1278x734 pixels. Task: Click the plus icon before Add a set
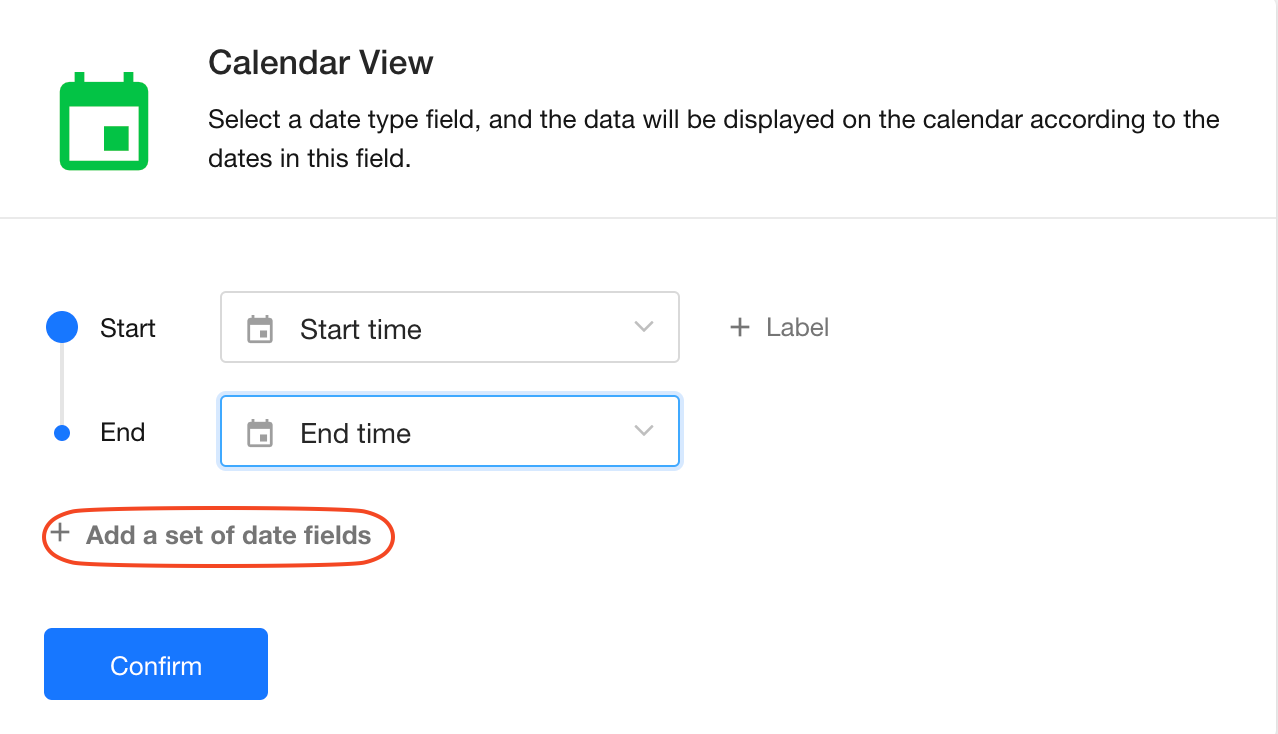click(60, 534)
